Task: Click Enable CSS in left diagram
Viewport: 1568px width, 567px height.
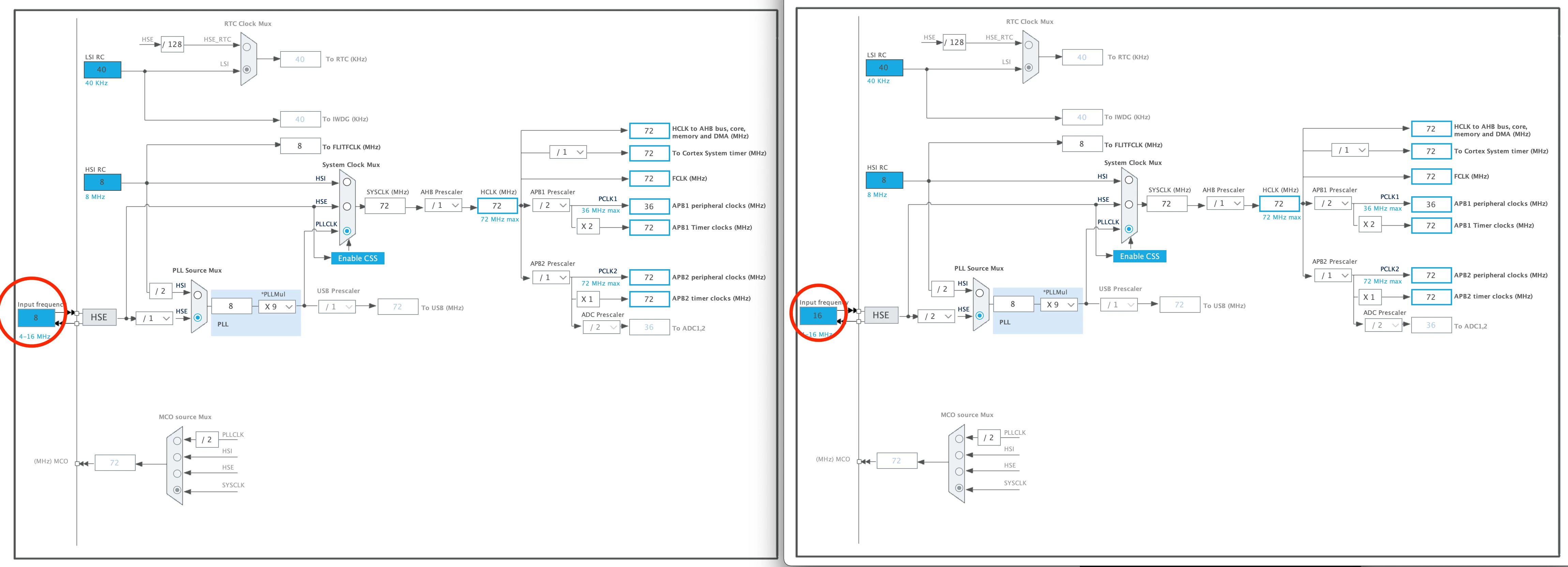Action: coord(357,259)
